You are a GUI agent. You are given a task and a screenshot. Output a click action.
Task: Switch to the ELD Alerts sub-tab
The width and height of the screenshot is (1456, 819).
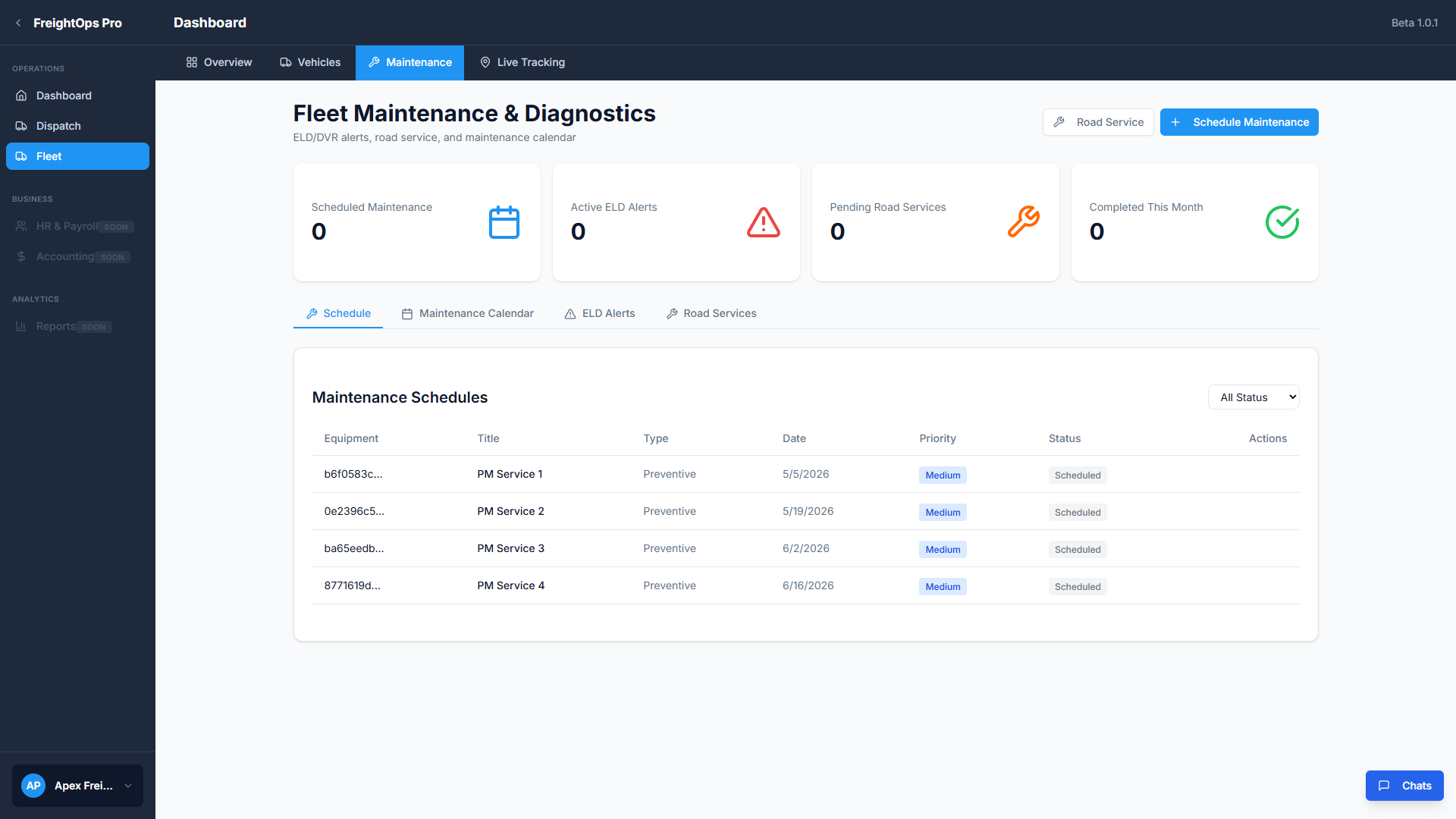[599, 313]
